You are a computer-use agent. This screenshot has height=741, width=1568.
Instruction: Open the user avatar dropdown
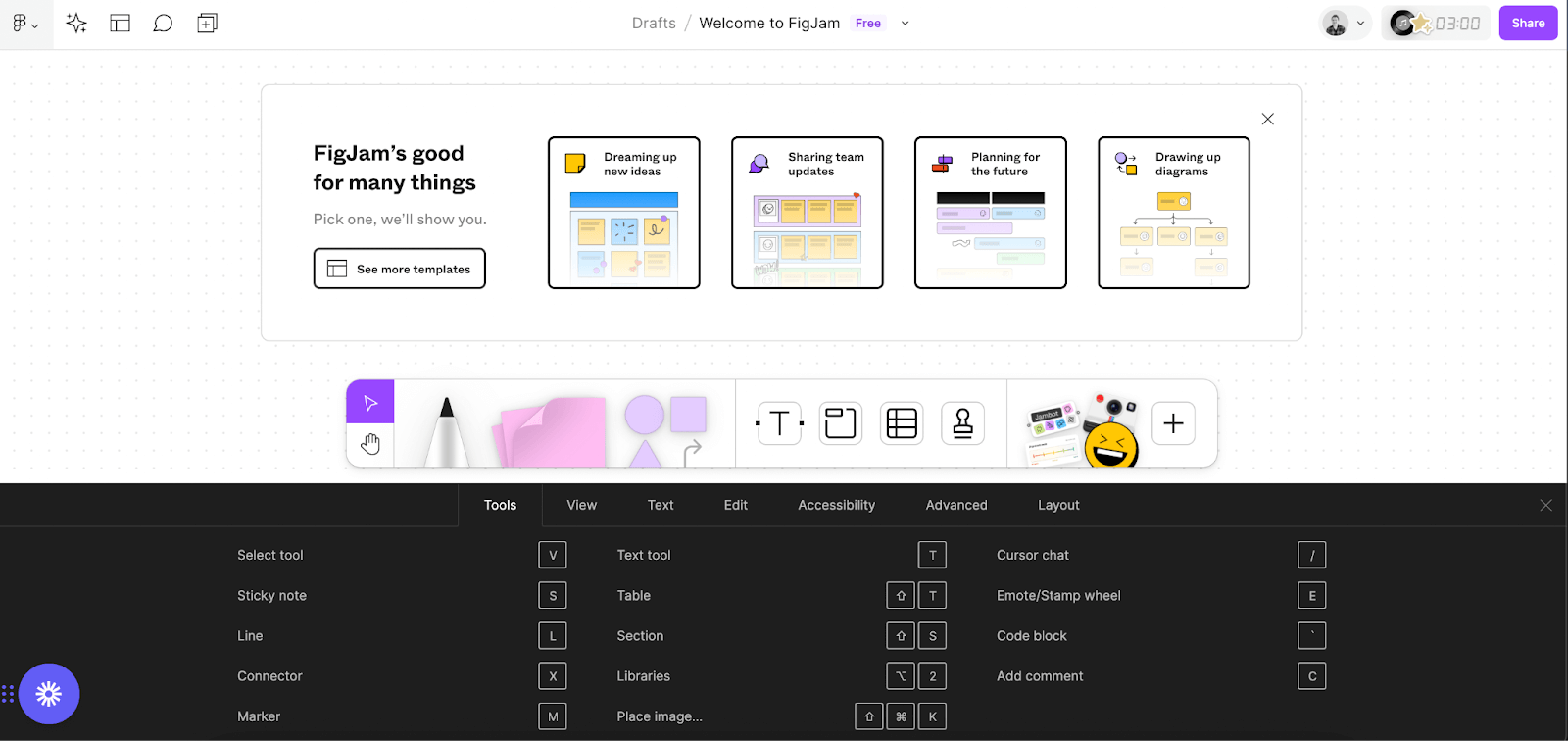[x=1345, y=24]
